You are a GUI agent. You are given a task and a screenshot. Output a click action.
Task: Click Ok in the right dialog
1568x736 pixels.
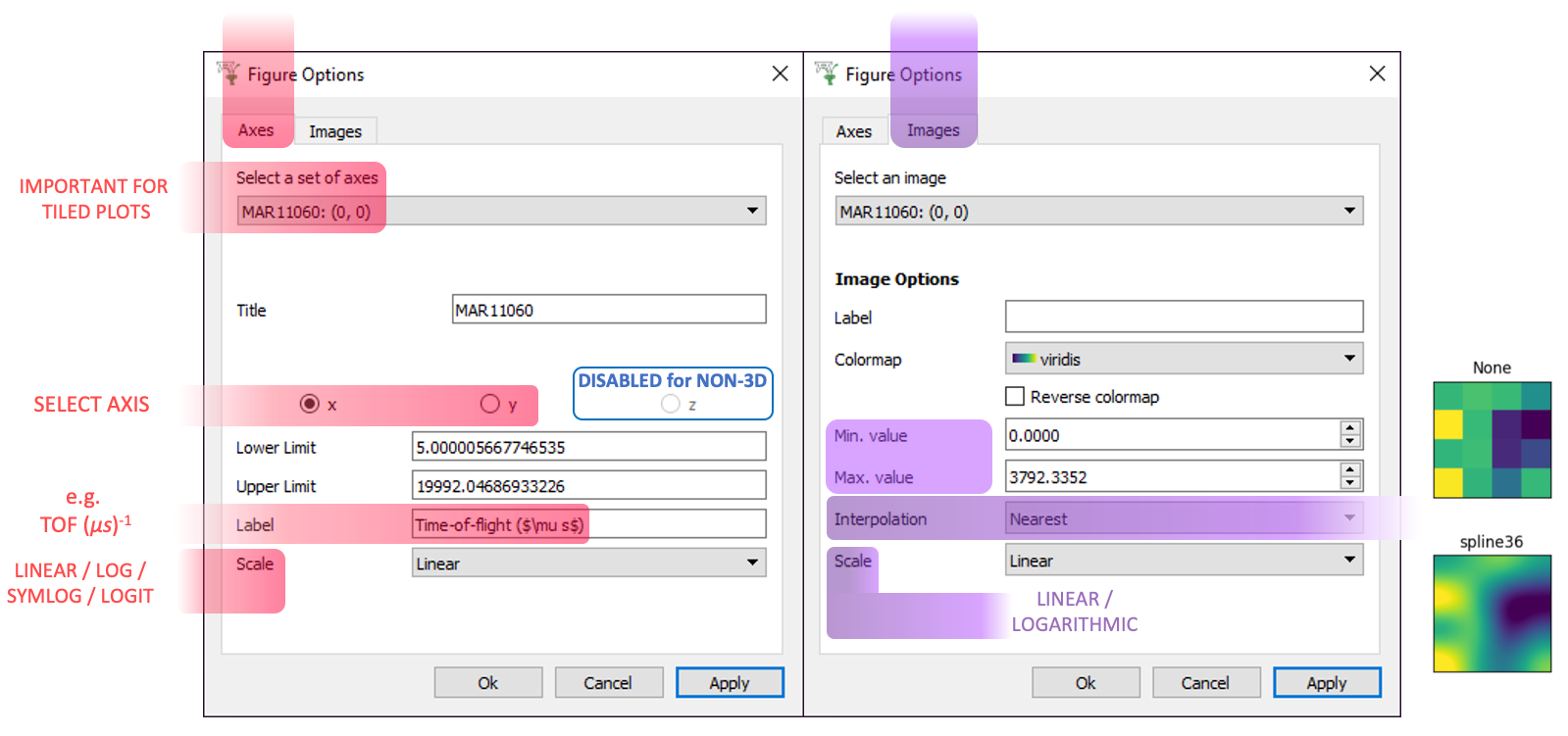click(1086, 683)
